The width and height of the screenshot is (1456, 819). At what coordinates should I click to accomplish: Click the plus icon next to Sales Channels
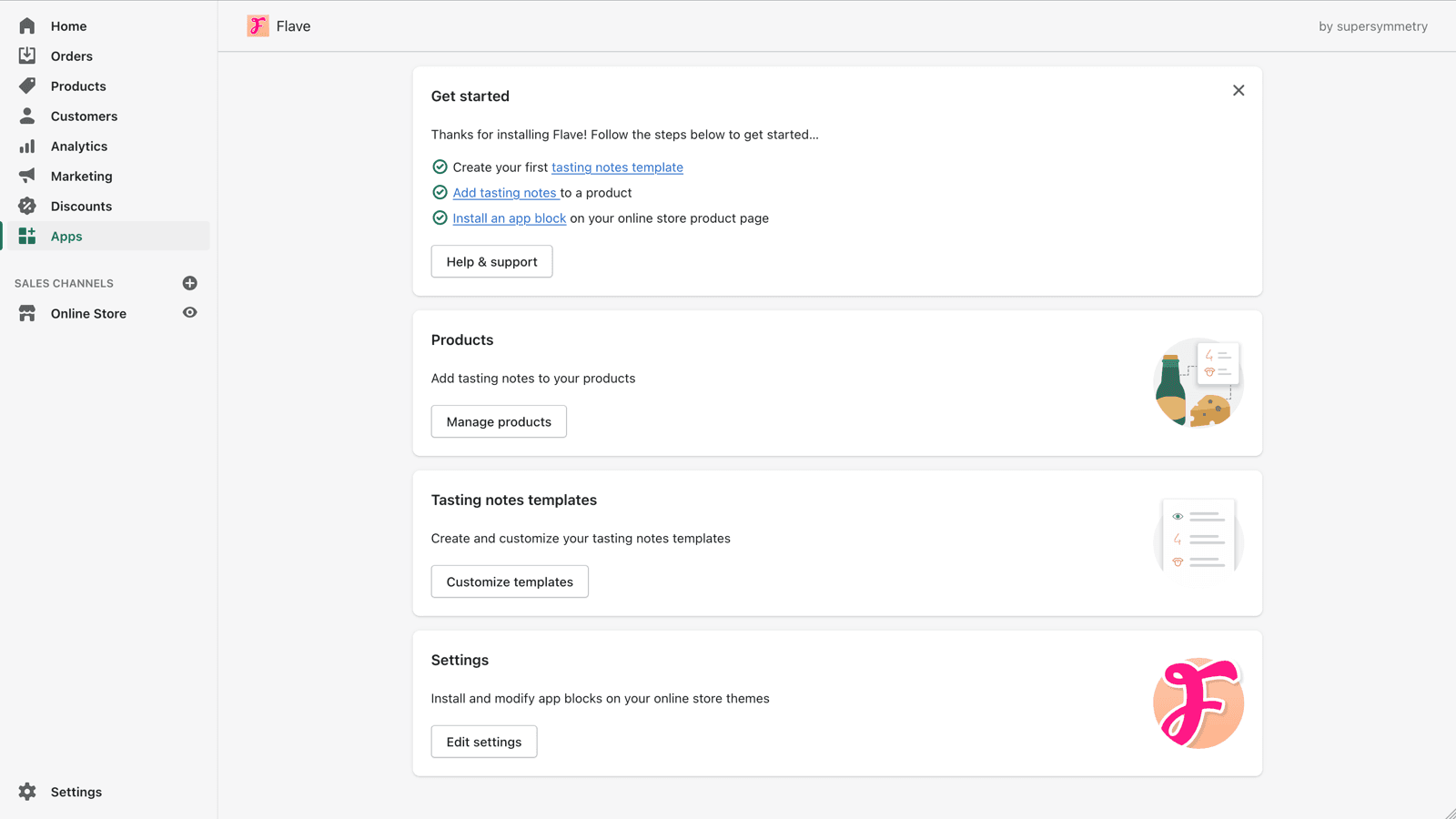[189, 283]
